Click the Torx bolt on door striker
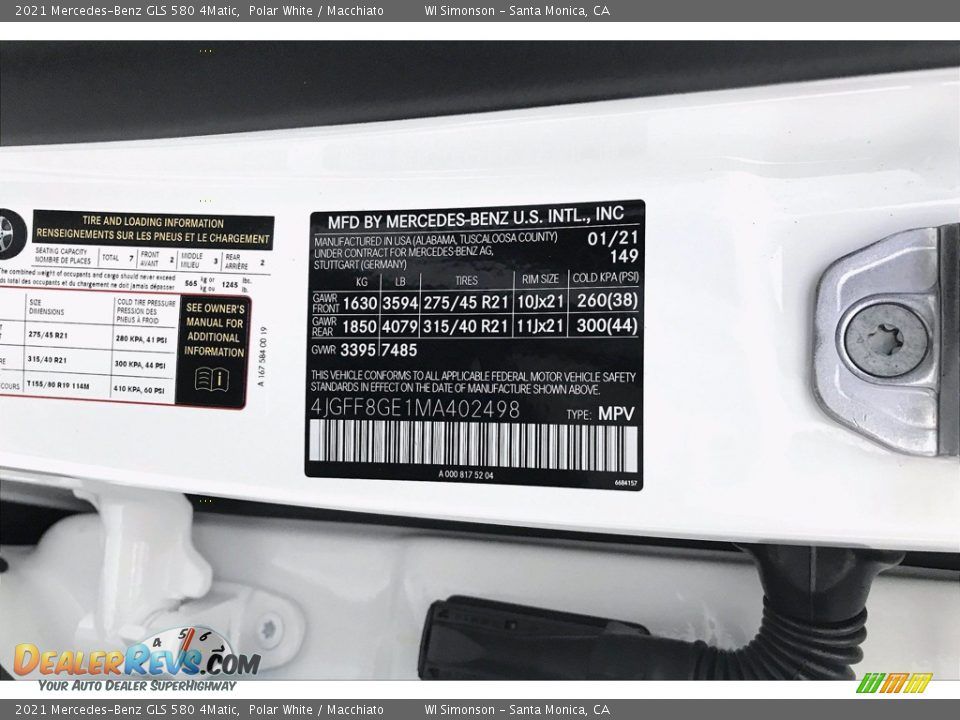This screenshot has width=960, height=720. point(885,341)
